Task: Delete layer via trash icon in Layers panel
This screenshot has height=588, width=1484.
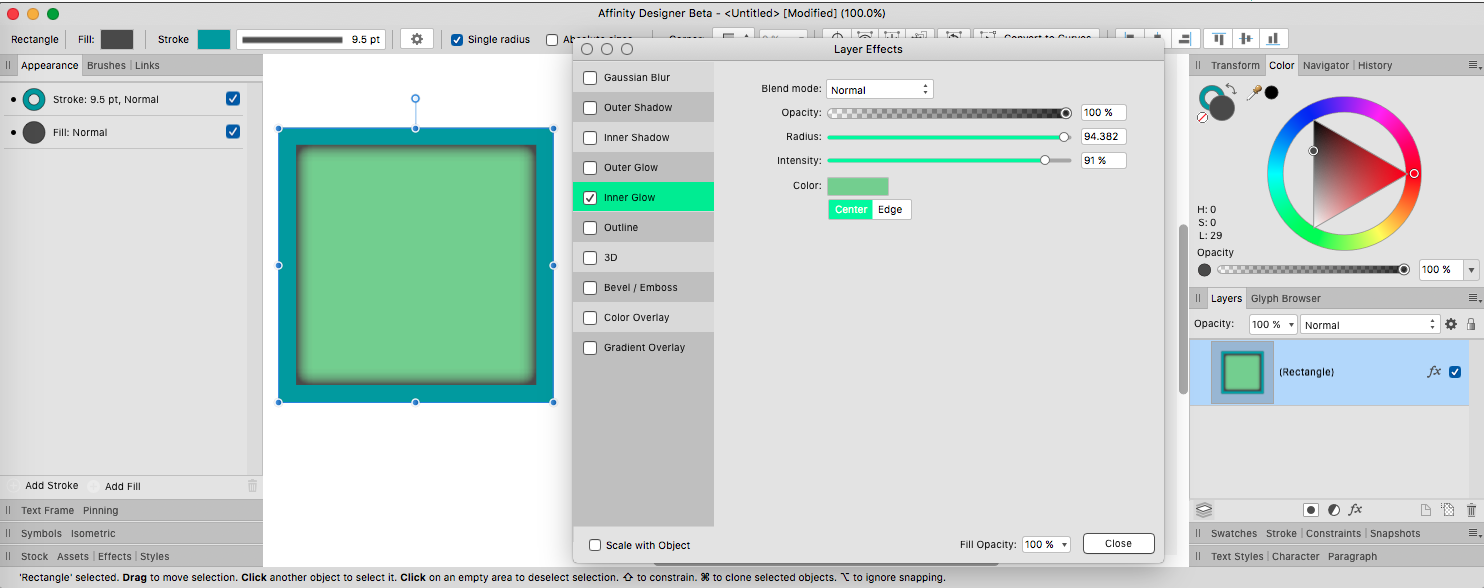Action: pos(1470,509)
